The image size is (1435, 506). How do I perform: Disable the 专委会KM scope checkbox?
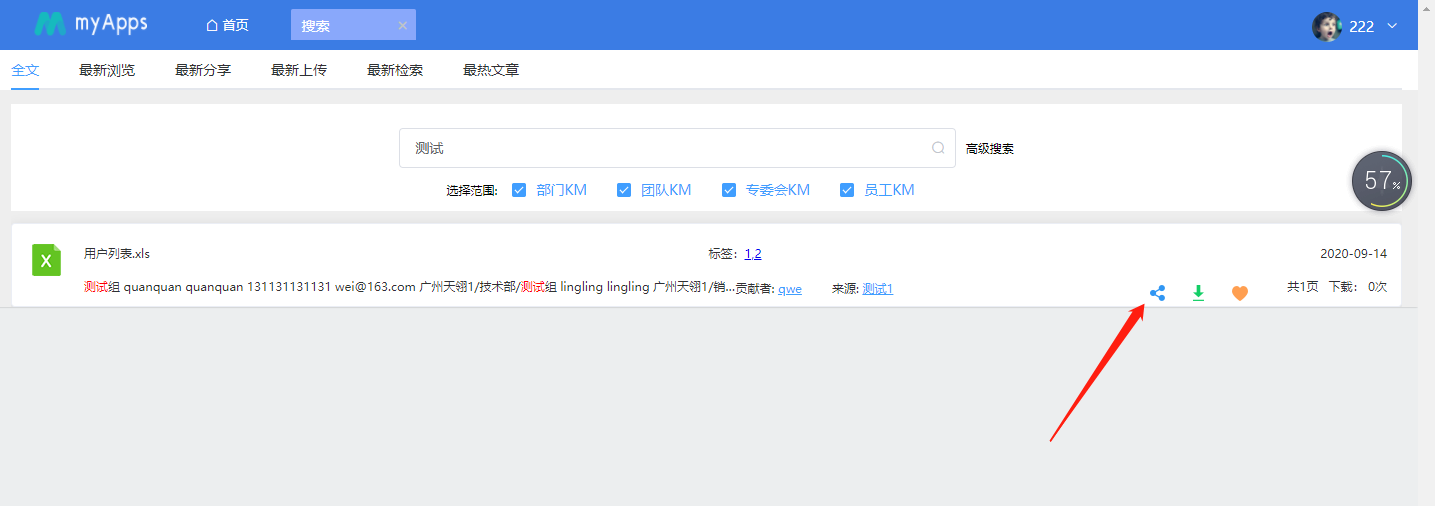coord(729,190)
